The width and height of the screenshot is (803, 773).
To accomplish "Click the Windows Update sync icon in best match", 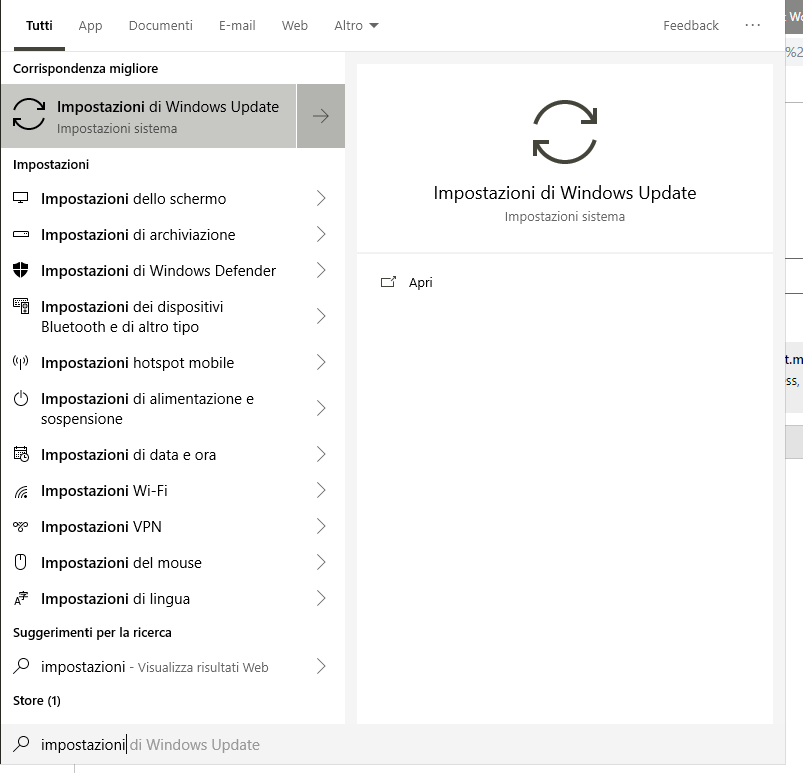I will pos(29,115).
